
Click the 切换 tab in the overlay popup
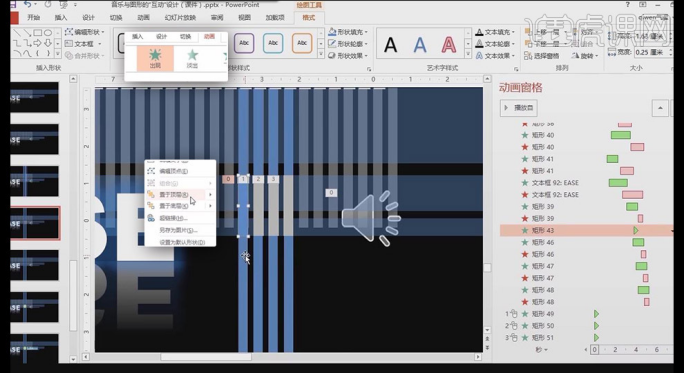[185, 37]
